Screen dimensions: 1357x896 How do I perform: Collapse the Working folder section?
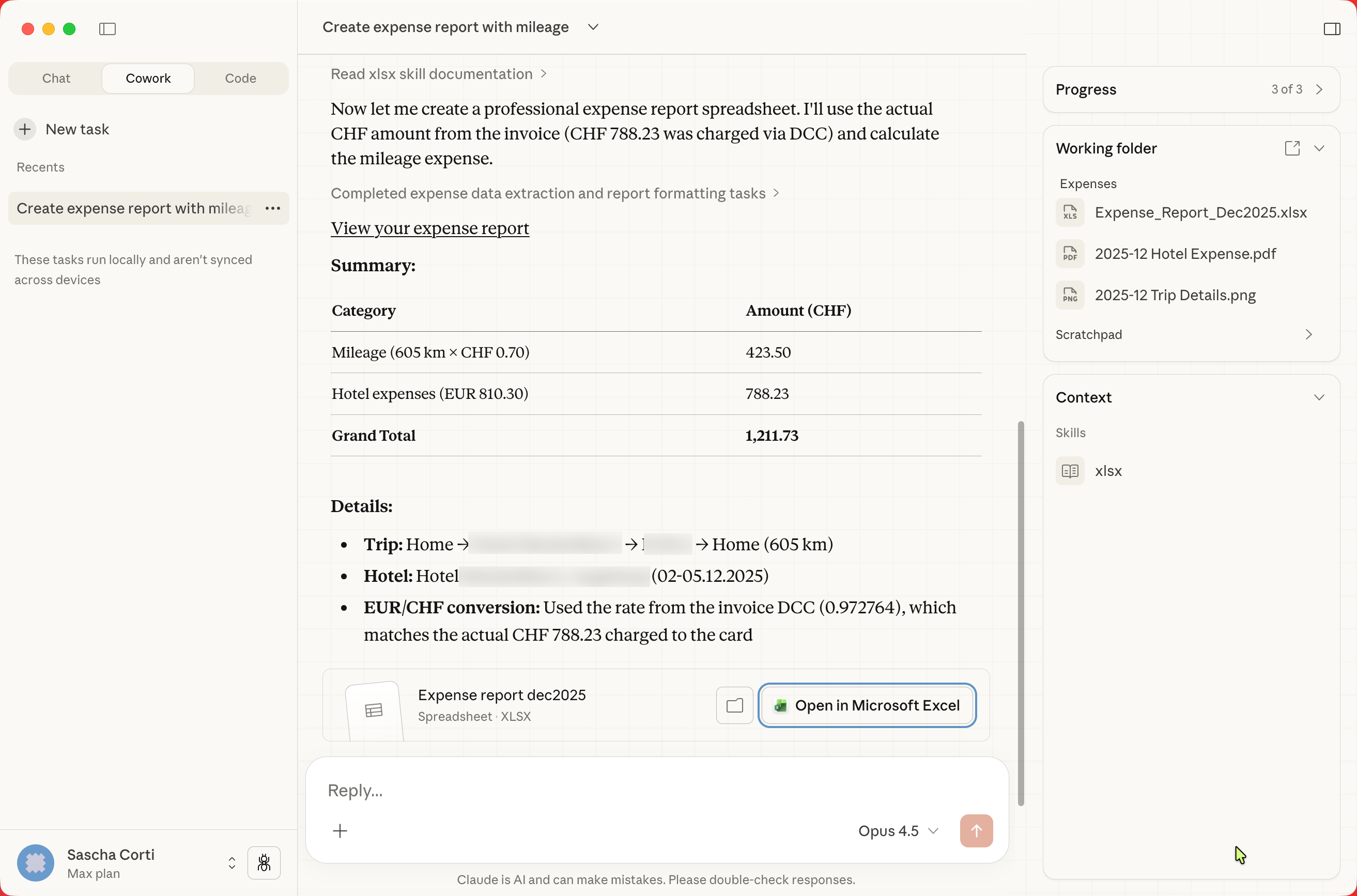[1320, 148]
